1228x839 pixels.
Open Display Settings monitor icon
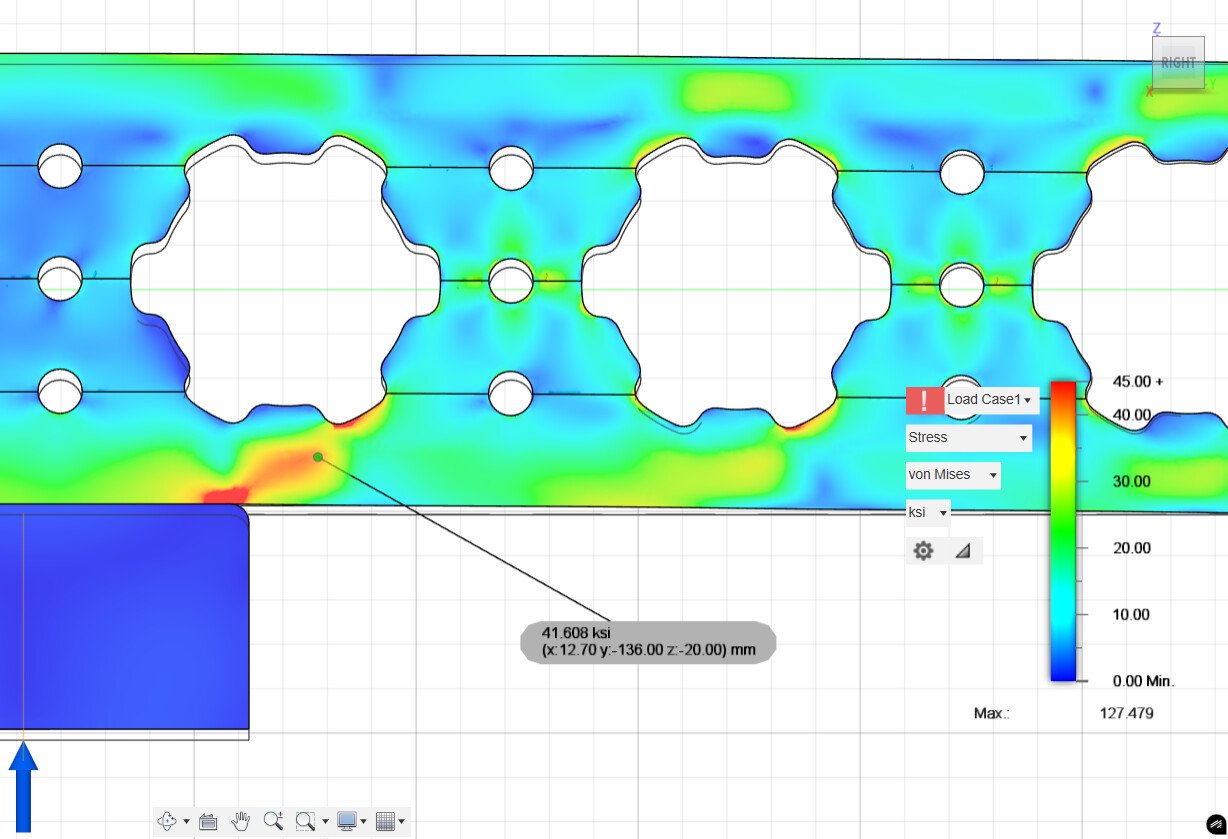click(347, 822)
